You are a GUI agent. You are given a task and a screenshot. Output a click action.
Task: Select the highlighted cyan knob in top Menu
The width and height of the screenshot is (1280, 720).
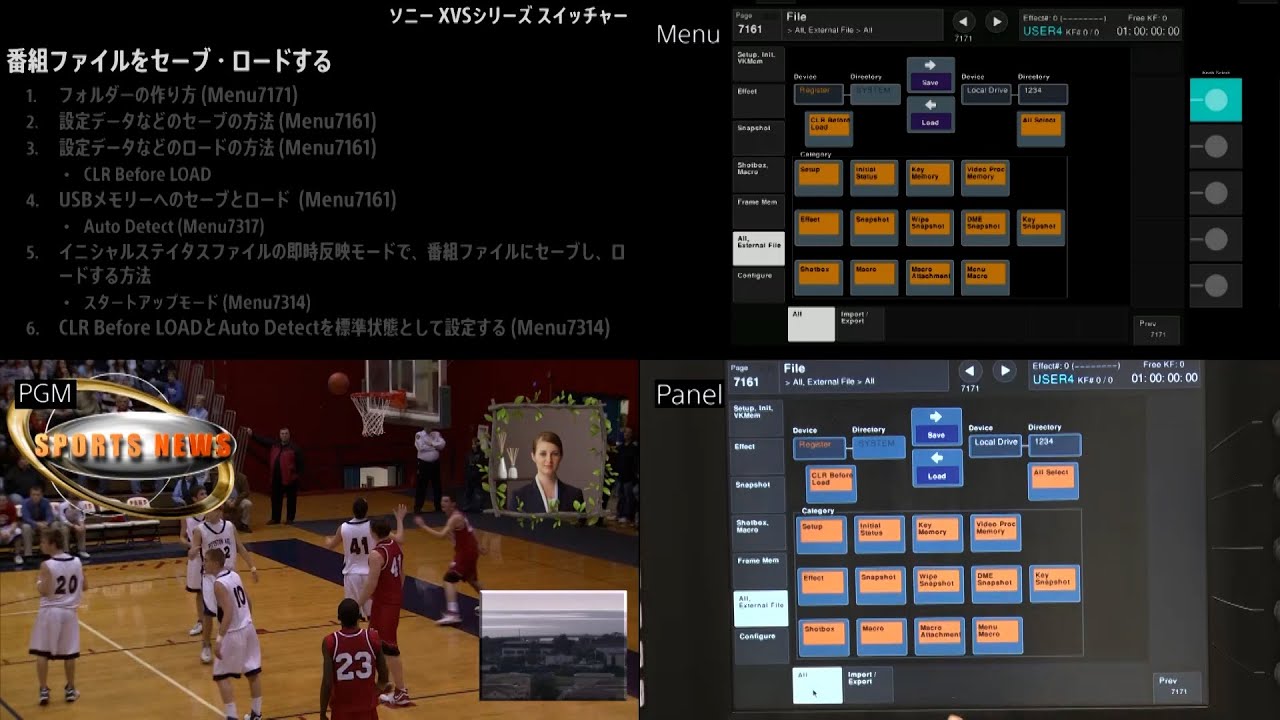click(1215, 100)
